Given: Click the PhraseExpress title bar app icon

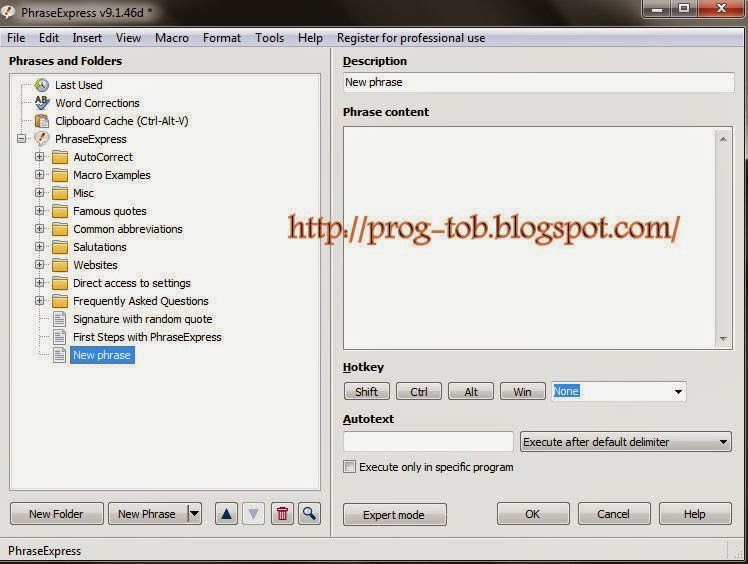Looking at the screenshot, I should pyautogui.click(x=8, y=12).
